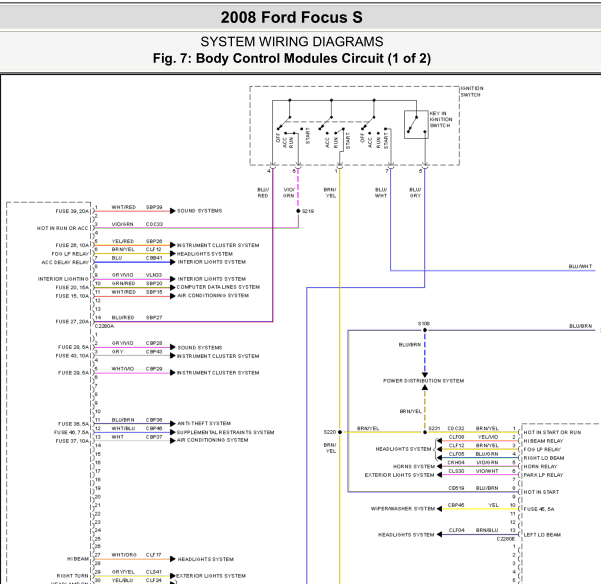Image resolution: width=601 pixels, height=584 pixels.
Task: Click the 'HOT IN START OR RUN' label
Action: [x=552, y=432]
